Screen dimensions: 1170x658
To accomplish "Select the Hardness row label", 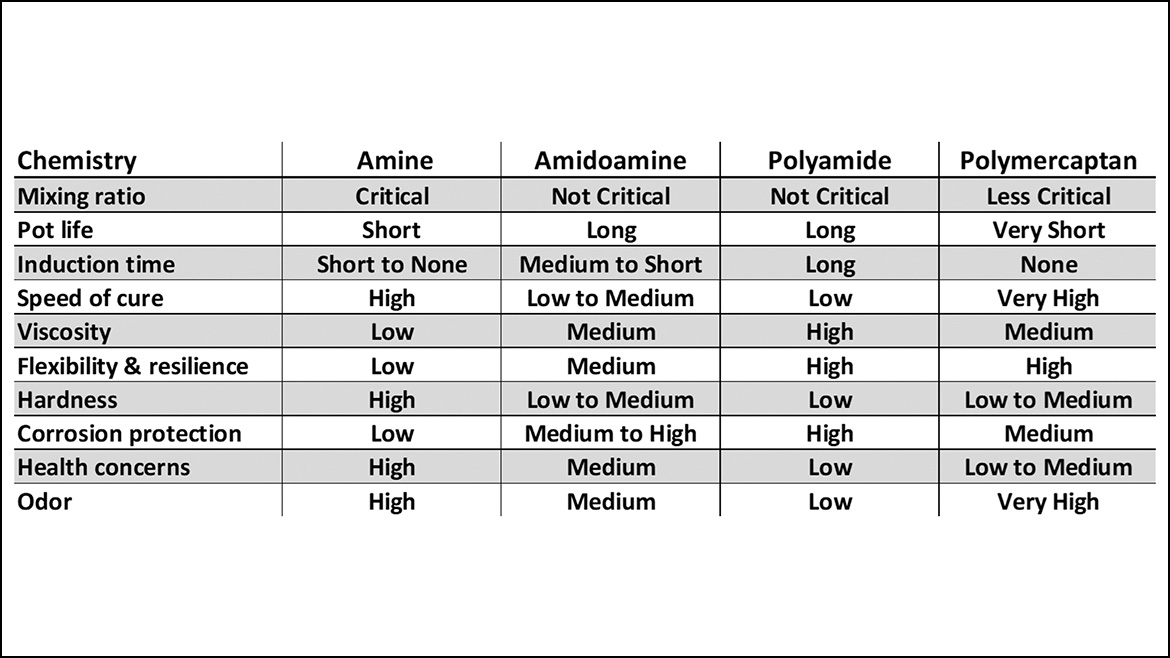I will click(x=67, y=400).
